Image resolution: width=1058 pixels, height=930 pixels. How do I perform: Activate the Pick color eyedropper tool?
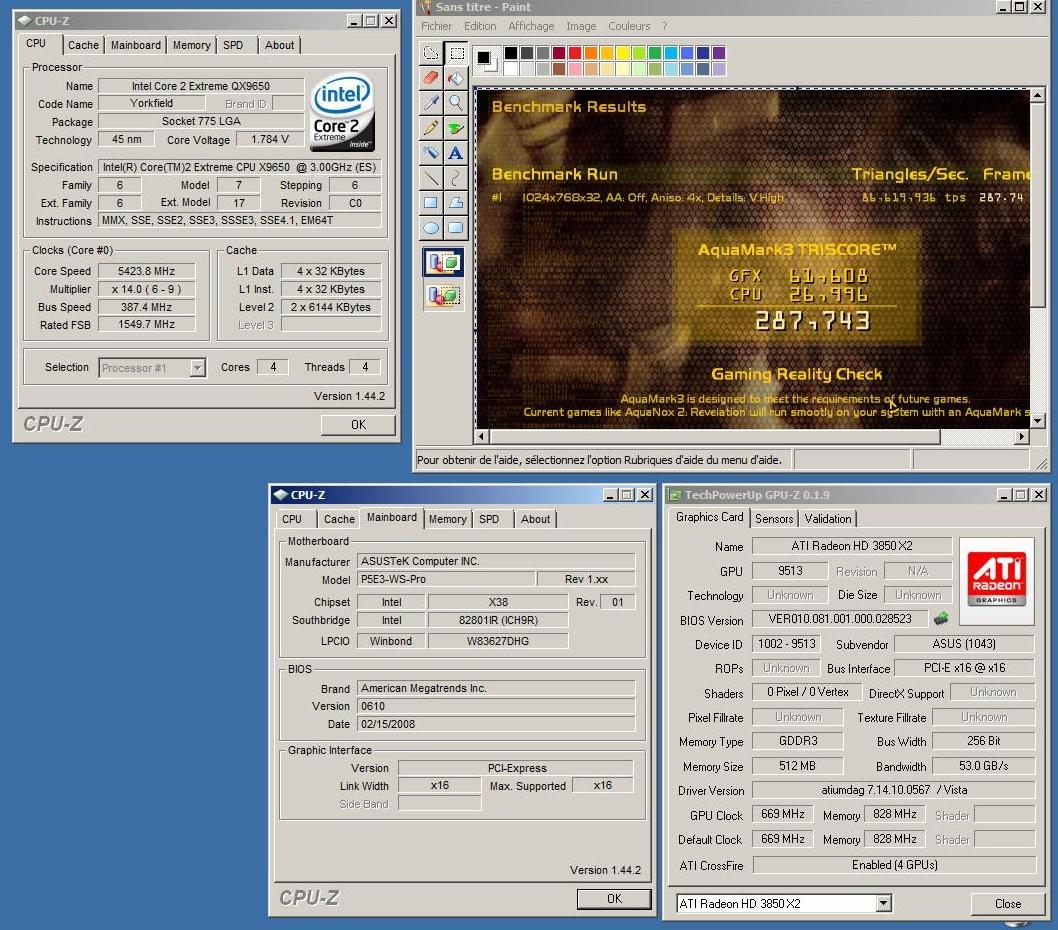431,103
